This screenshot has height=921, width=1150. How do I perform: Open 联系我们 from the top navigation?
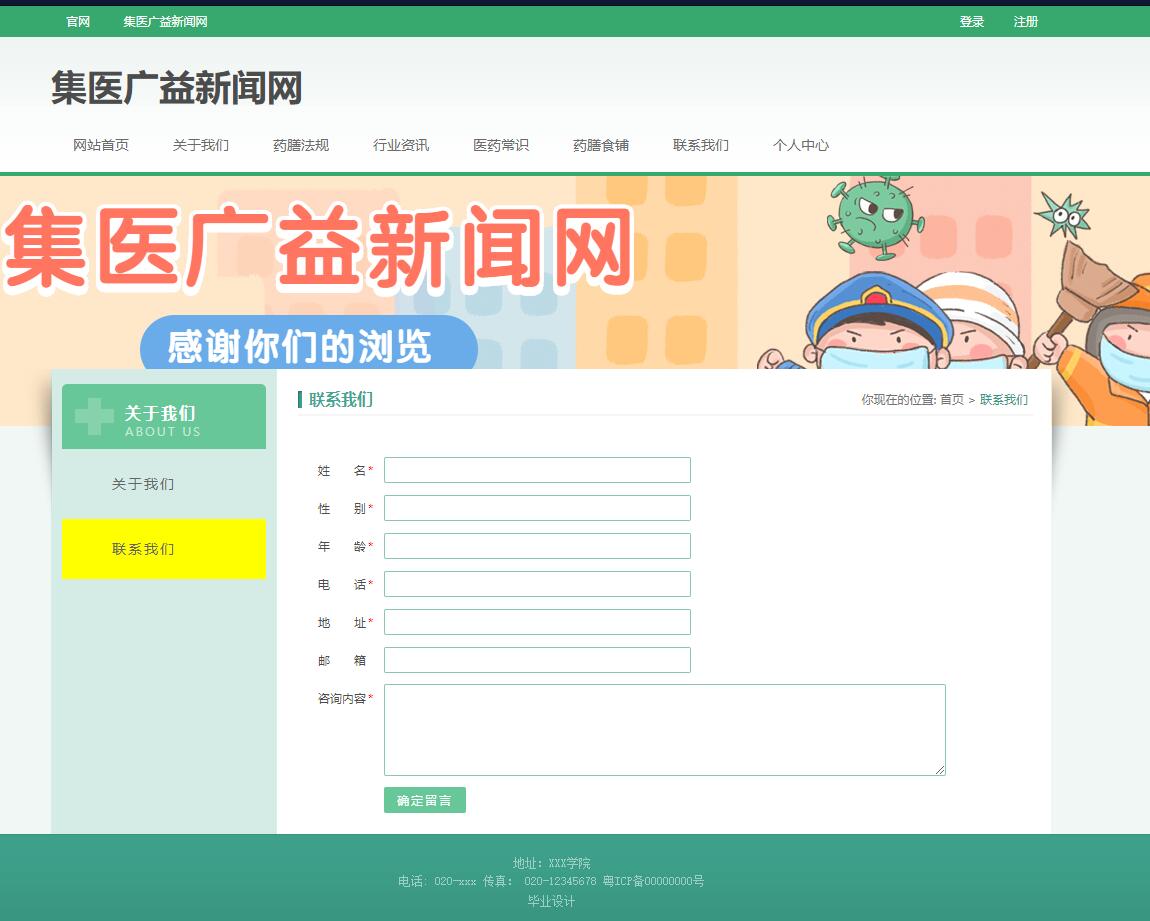tap(701, 144)
